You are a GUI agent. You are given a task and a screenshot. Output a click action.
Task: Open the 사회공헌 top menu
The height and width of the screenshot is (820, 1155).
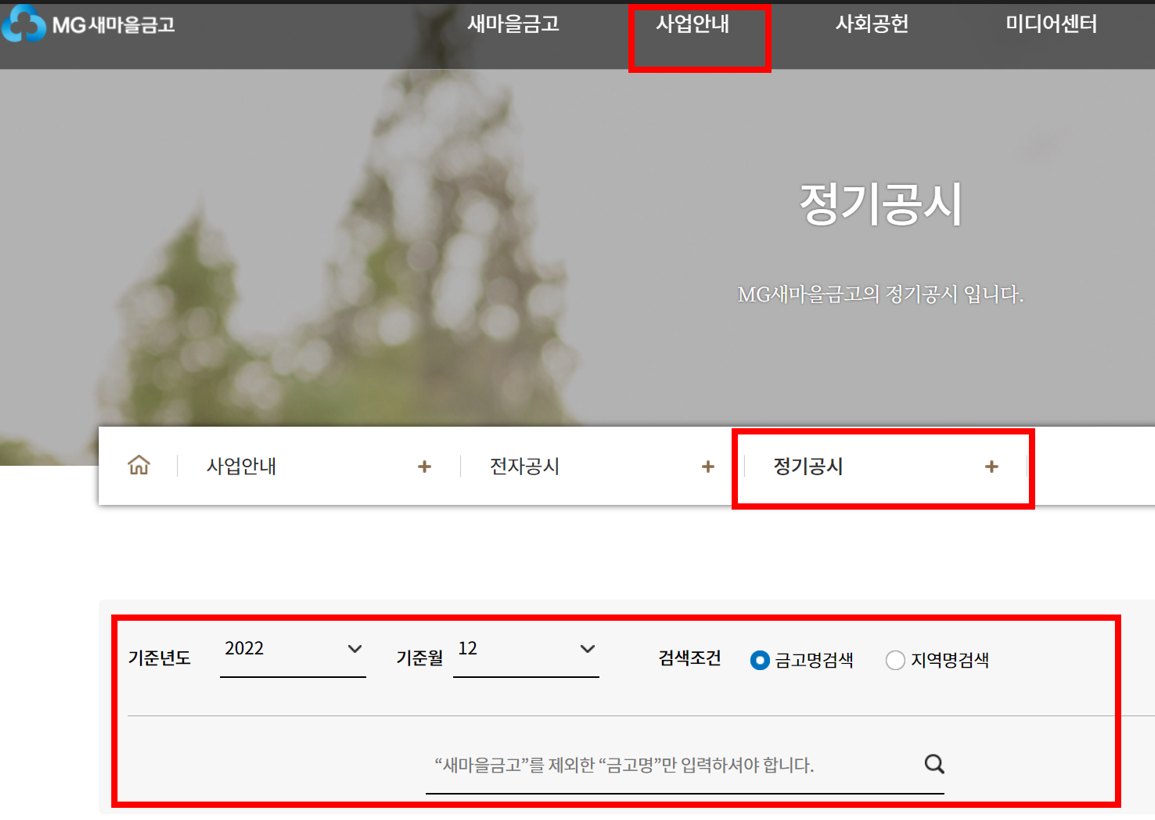[871, 24]
